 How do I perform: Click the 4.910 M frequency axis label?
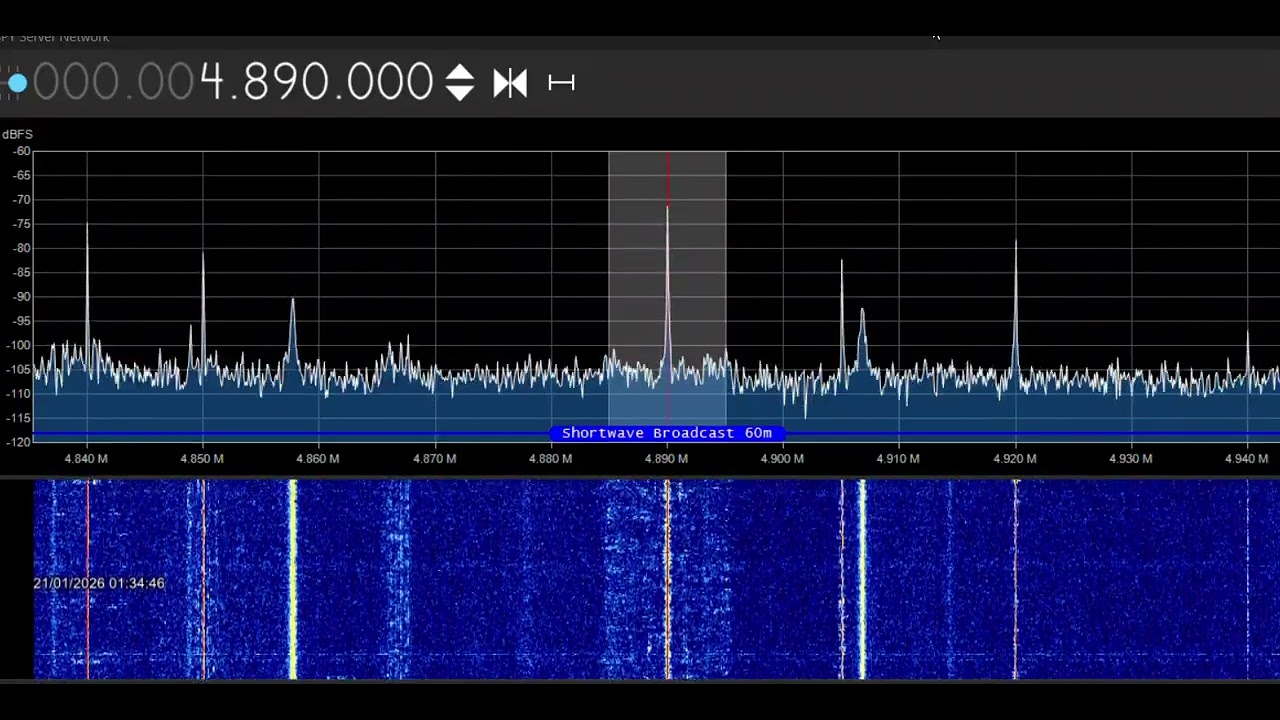click(898, 459)
